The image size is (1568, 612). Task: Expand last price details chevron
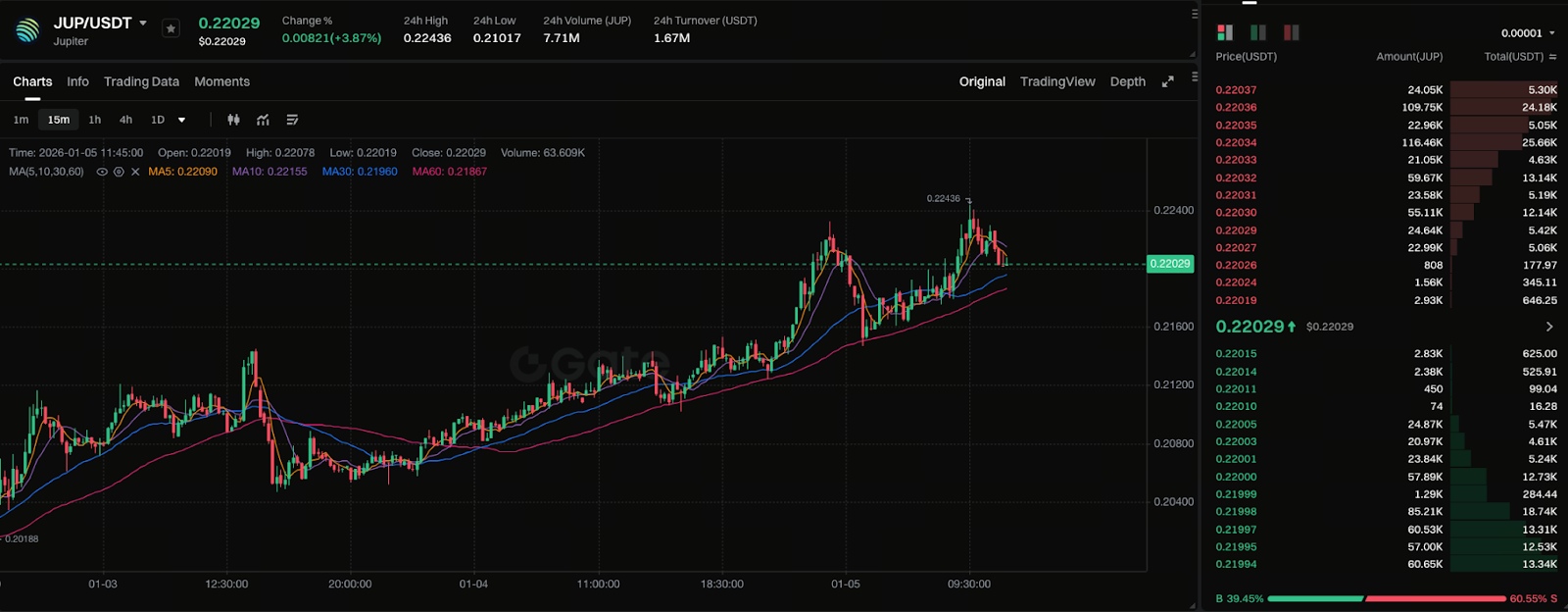[1549, 327]
